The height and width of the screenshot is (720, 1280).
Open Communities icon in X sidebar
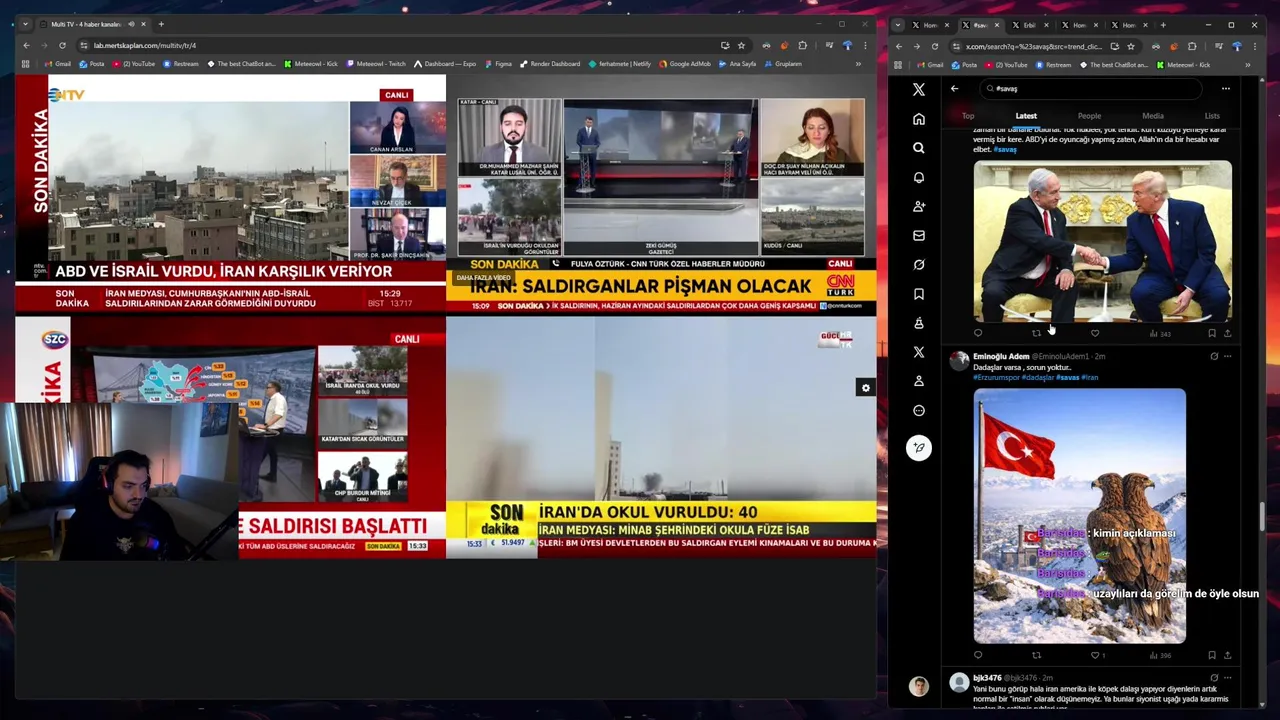tap(918, 323)
